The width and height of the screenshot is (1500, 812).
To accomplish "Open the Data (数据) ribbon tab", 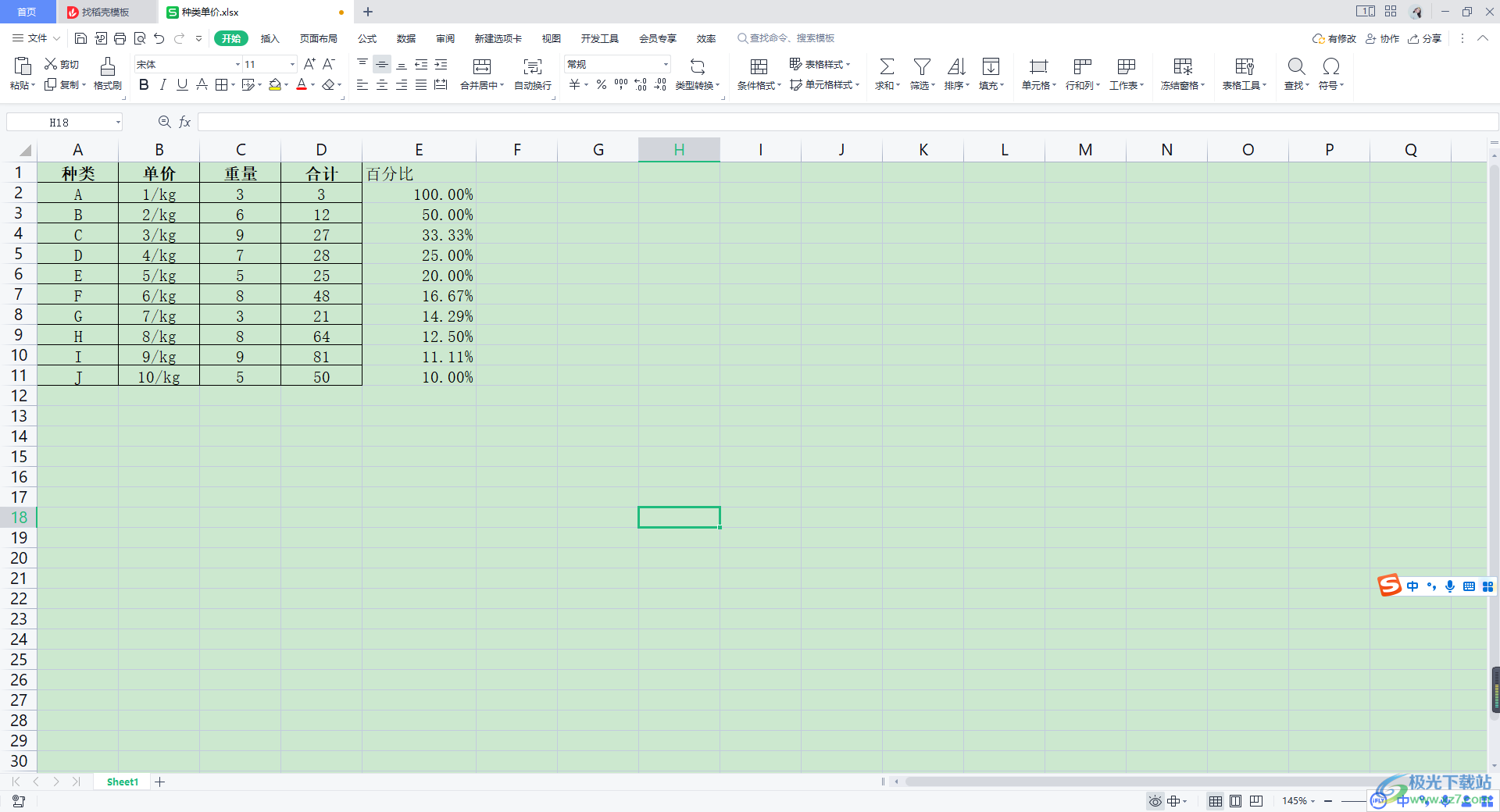I will pos(406,38).
